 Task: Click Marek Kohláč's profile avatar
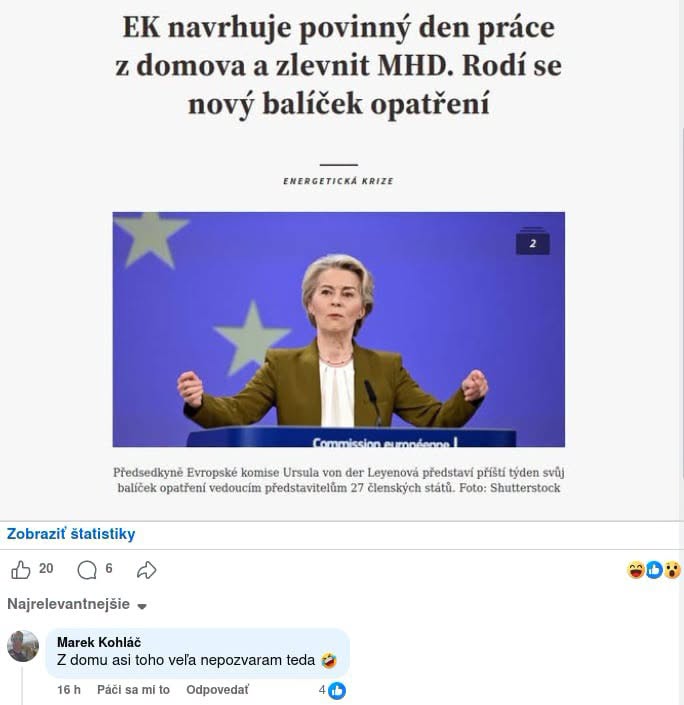coord(23,646)
